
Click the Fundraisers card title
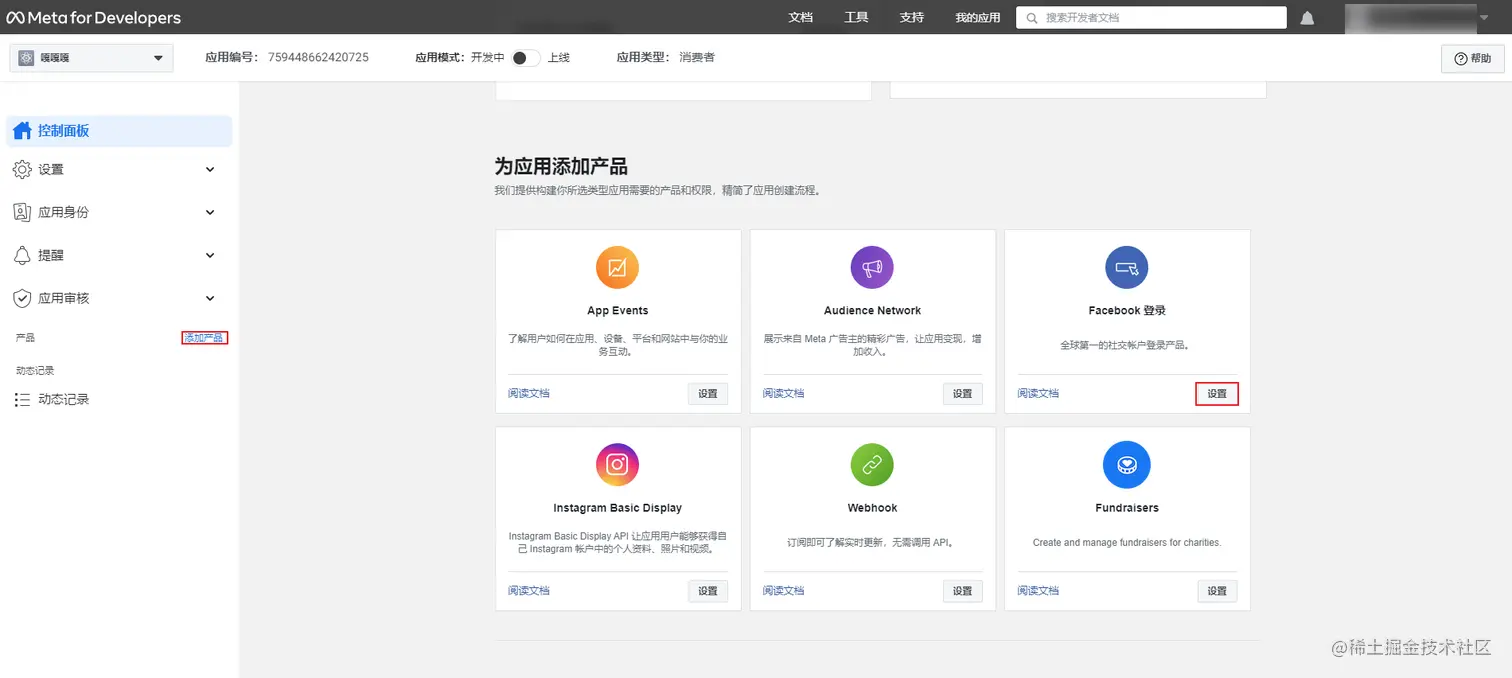(x=1127, y=508)
